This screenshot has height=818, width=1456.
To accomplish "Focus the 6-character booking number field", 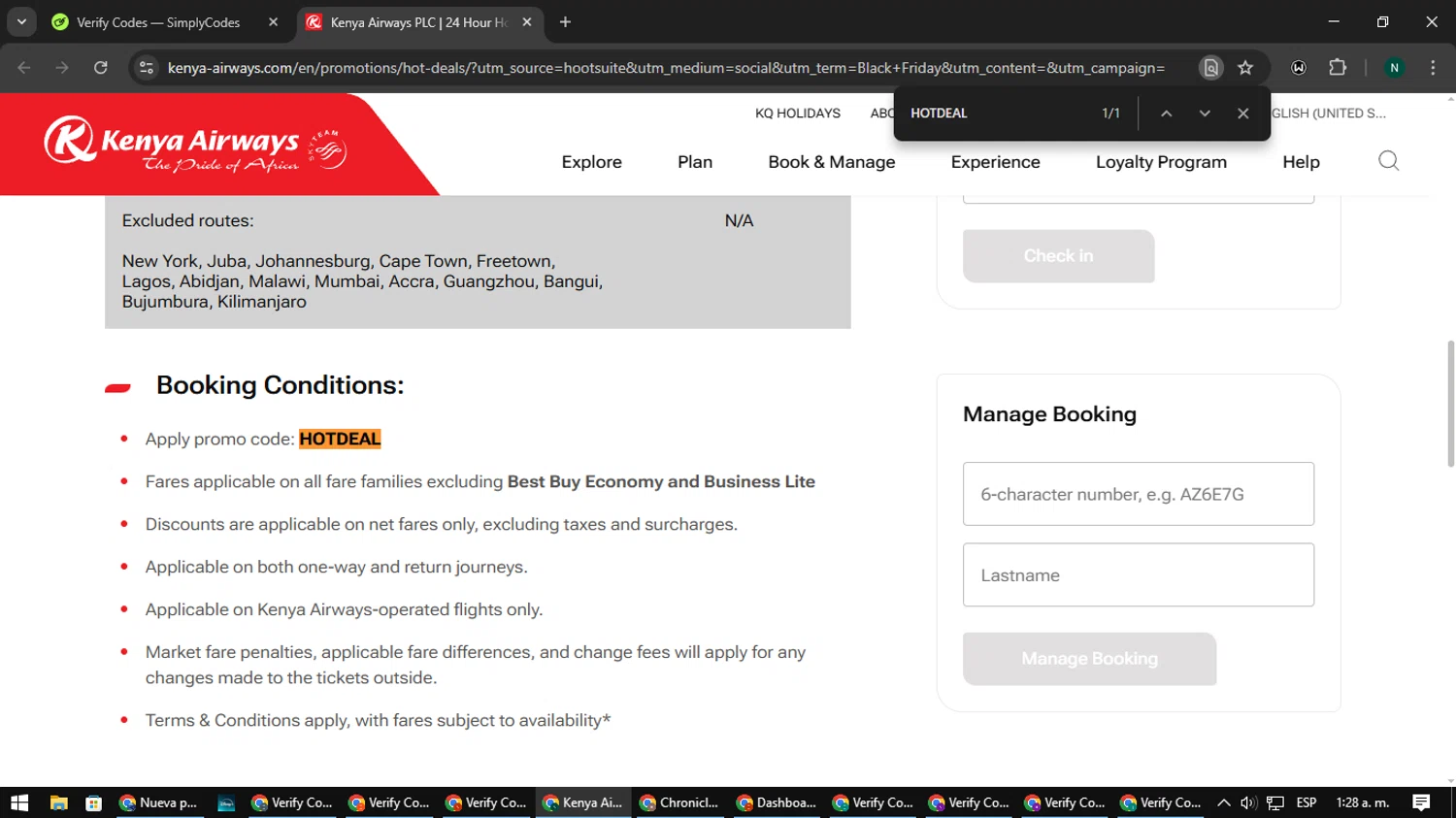I will coord(1139,494).
